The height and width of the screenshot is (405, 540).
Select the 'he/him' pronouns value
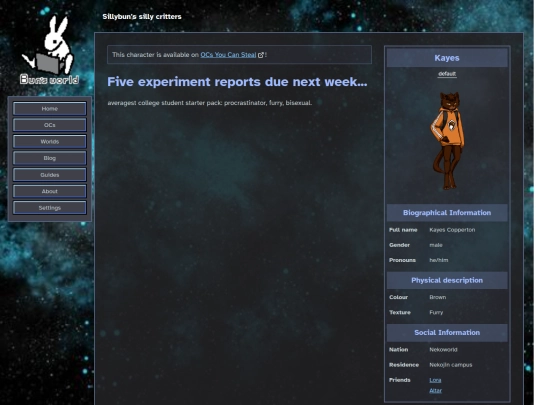[439, 260]
